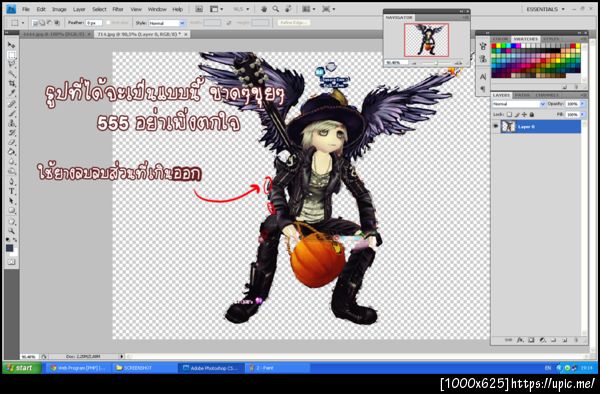Open the Essentials workspace switcher
This screenshot has width=600, height=394.
click(x=545, y=9)
